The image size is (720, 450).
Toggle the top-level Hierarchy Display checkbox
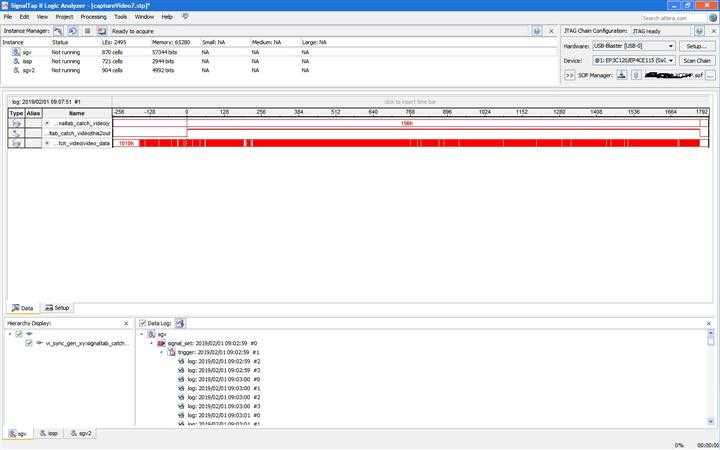19,334
